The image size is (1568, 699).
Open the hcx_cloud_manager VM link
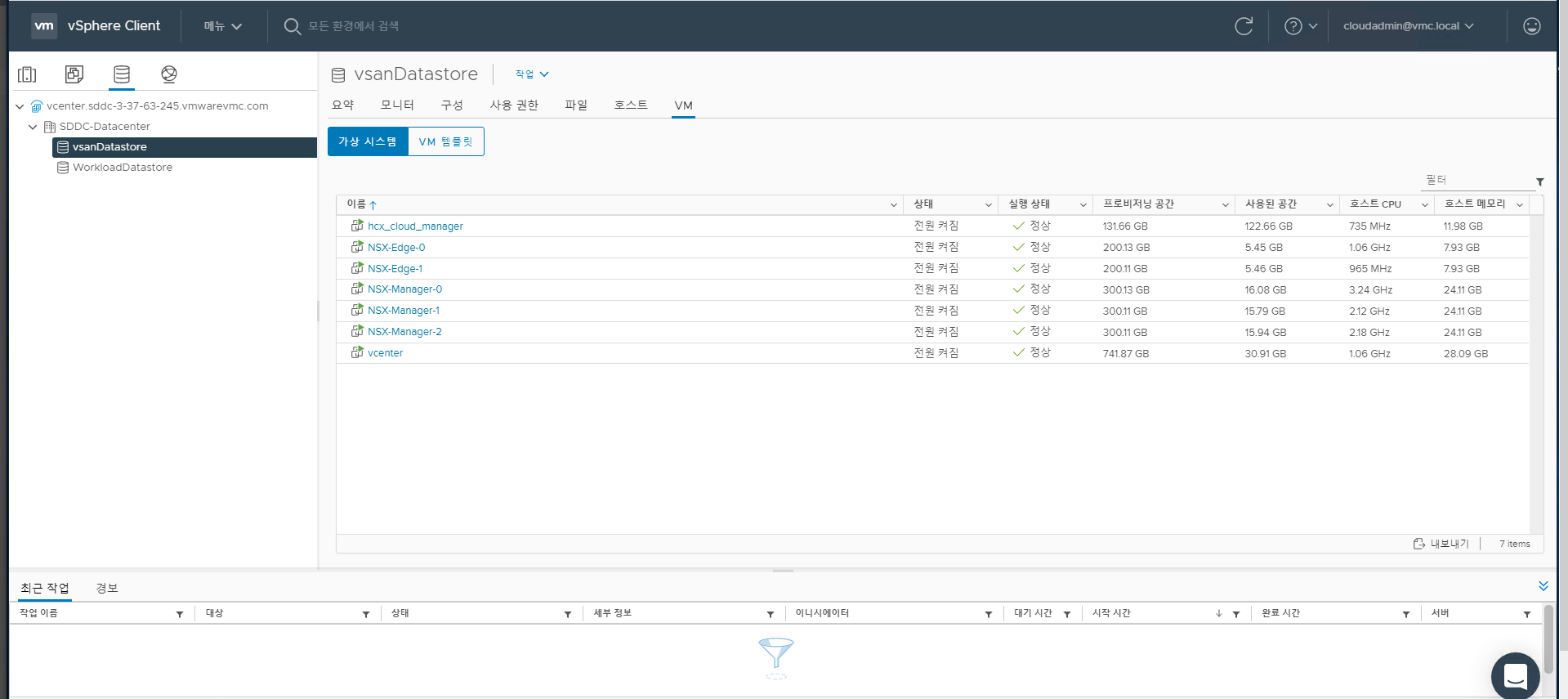(x=415, y=226)
